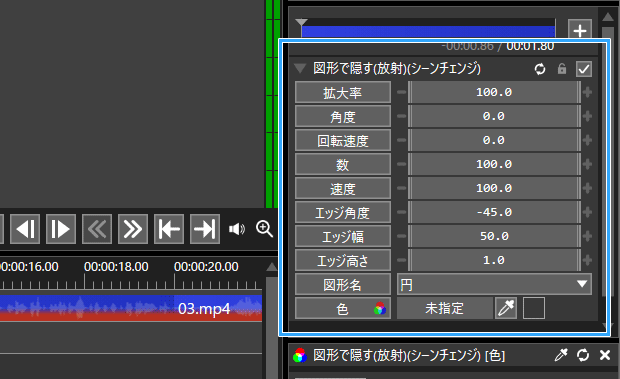Jump to the end with arrow-to-bar icon
620x379 pixels.
(x=205, y=229)
